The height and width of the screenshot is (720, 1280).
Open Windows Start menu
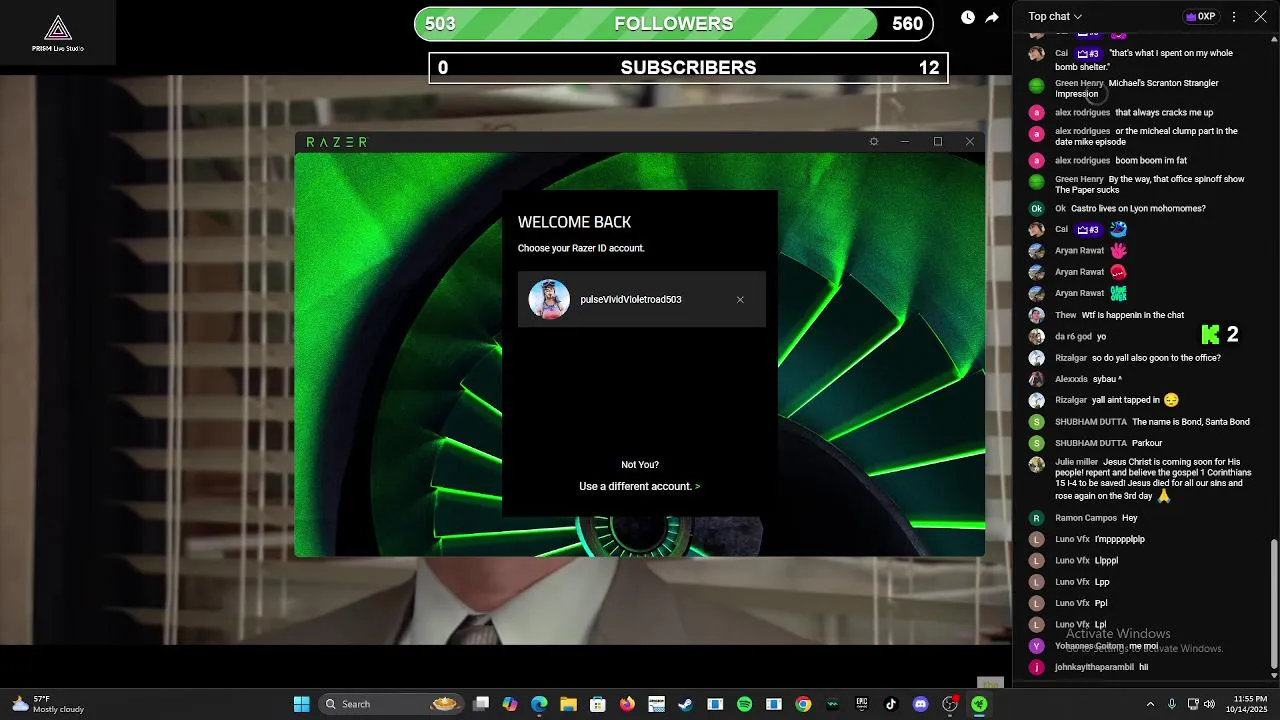pyautogui.click(x=302, y=704)
